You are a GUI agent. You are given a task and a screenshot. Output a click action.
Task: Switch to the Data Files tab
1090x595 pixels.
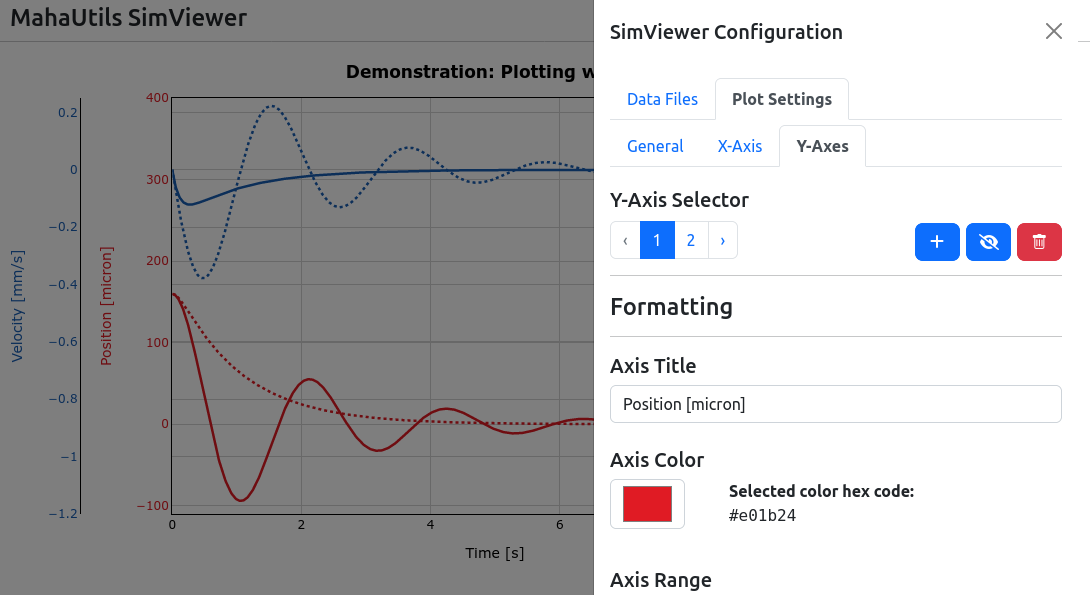click(662, 99)
